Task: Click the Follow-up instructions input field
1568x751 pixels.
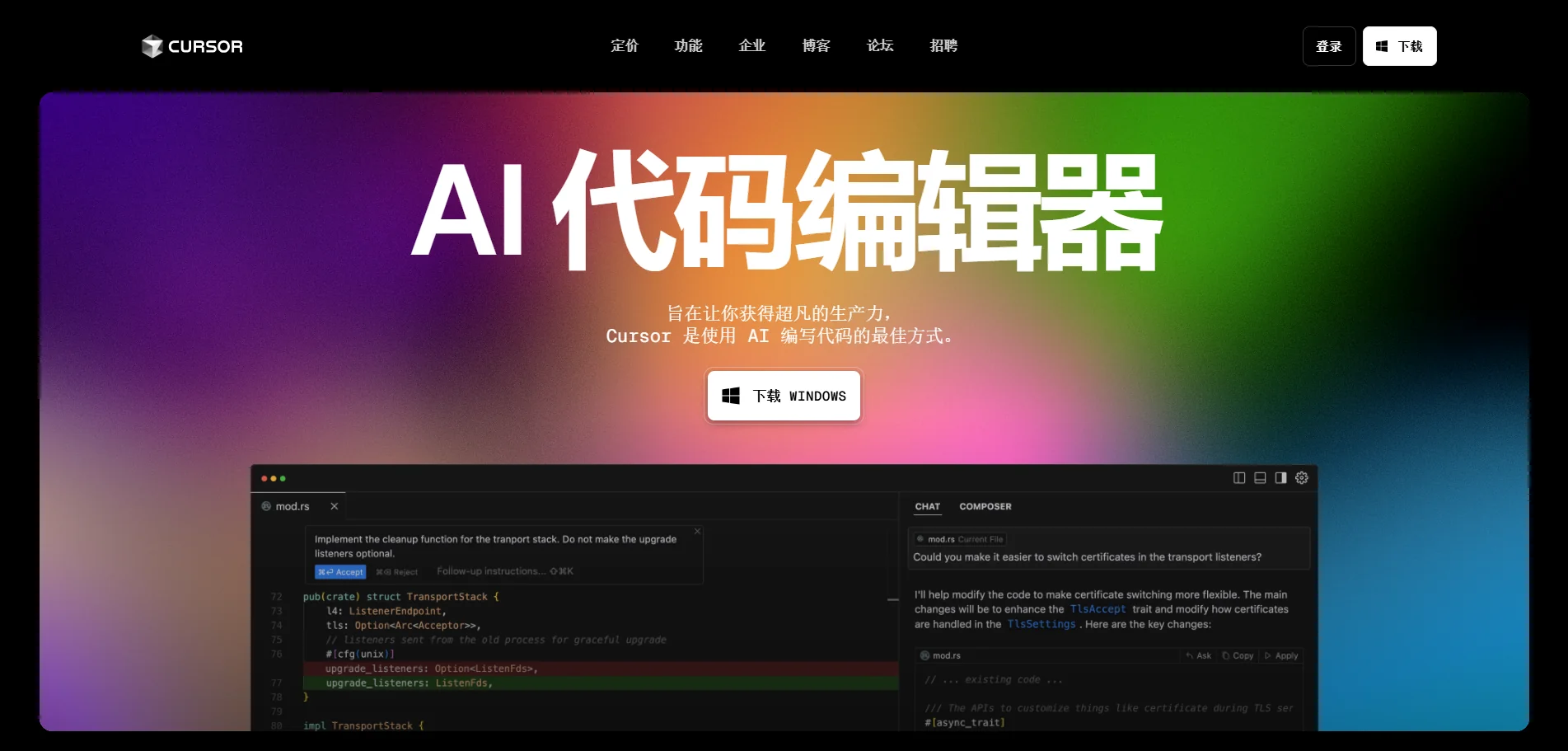Action: pos(505,571)
